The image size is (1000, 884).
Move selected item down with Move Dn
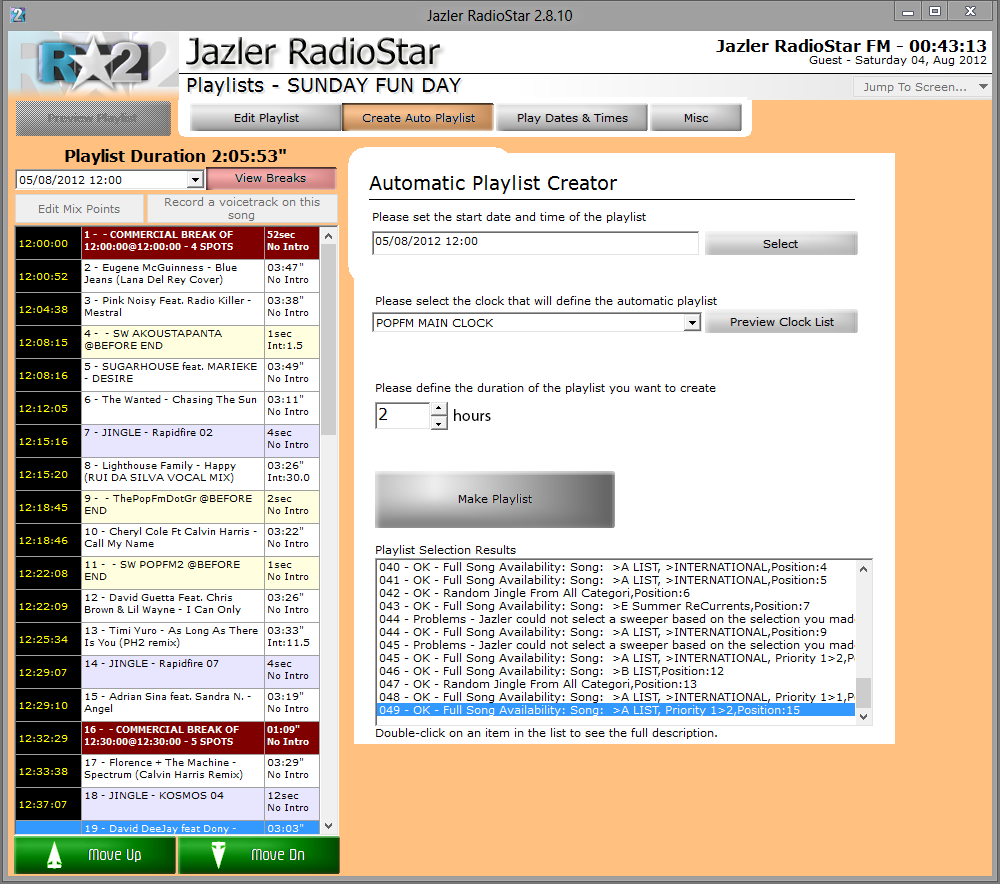[258, 855]
